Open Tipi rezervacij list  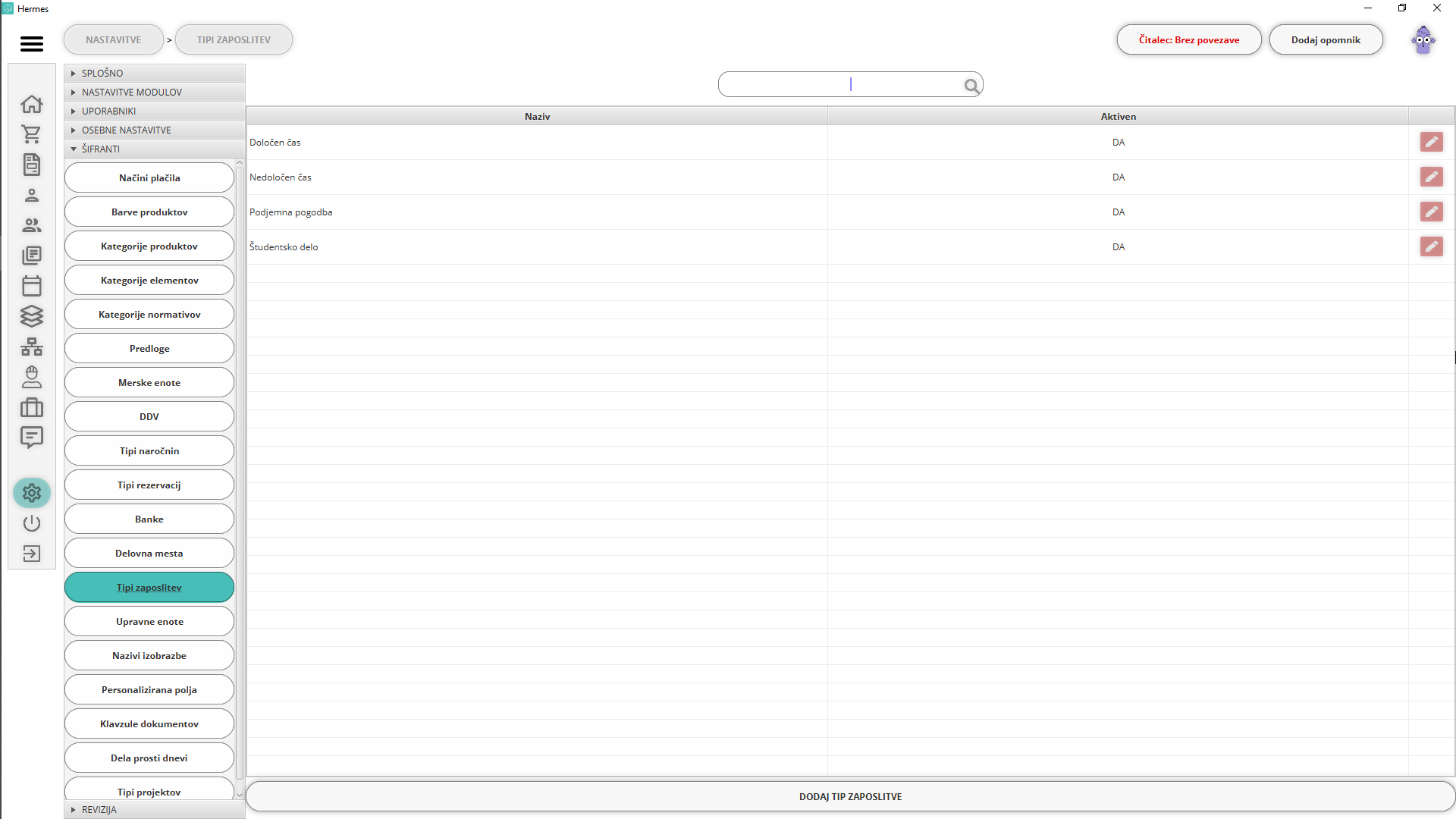click(149, 485)
